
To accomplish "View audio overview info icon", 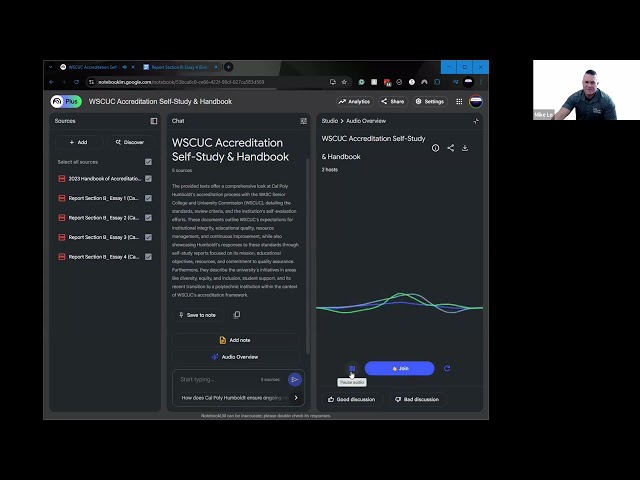I will (436, 148).
